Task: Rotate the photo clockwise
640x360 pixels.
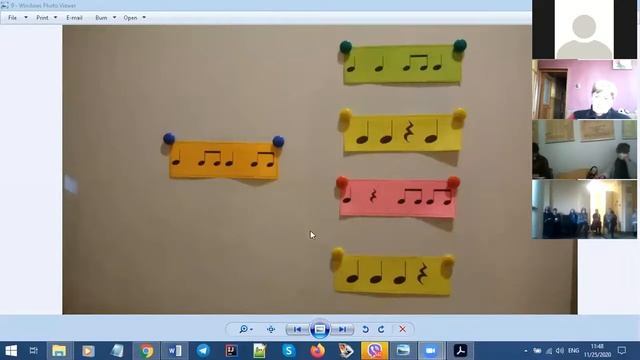Action: [381, 329]
